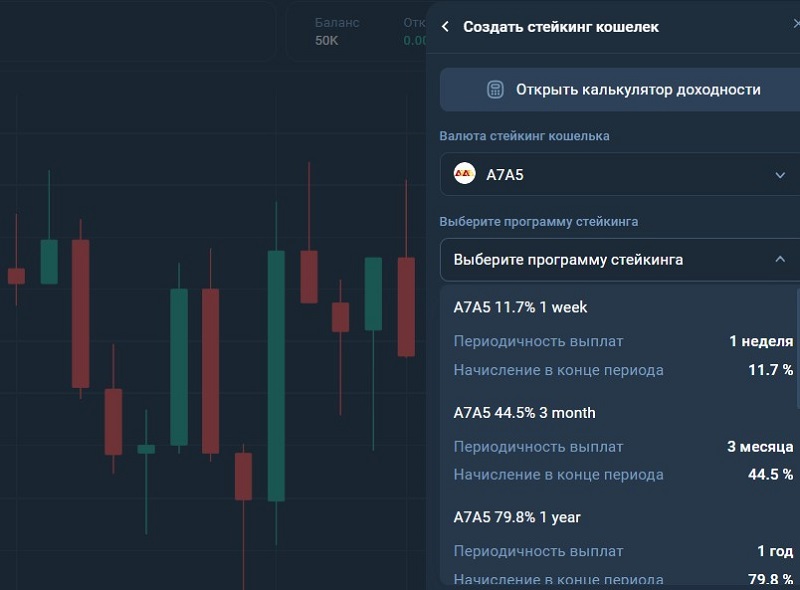Click the 44.5 % accrual value

tap(770, 474)
